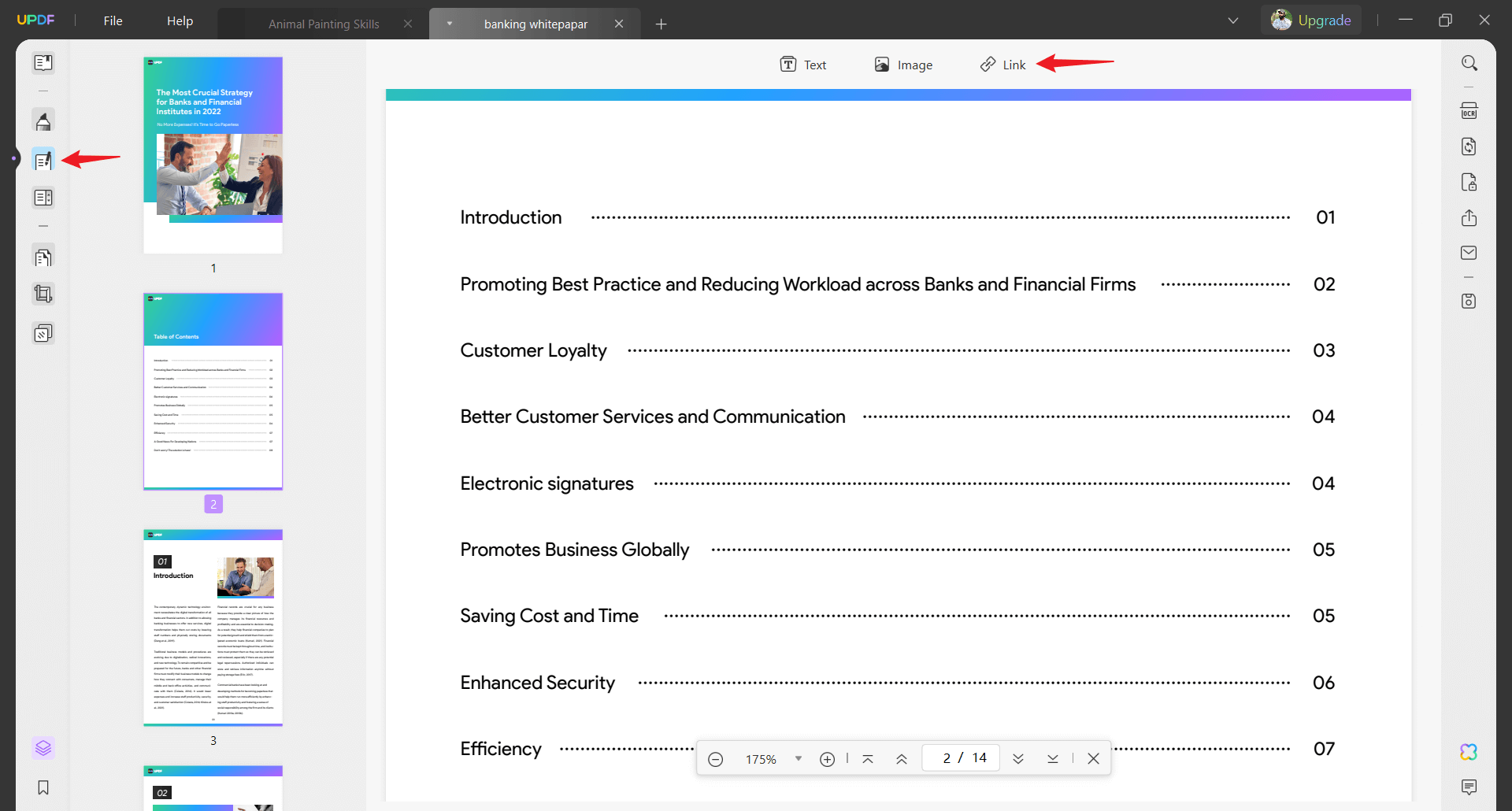Switch to the Animal Painting Skills tab
Viewport: 1512px width, 811px height.
pos(323,24)
